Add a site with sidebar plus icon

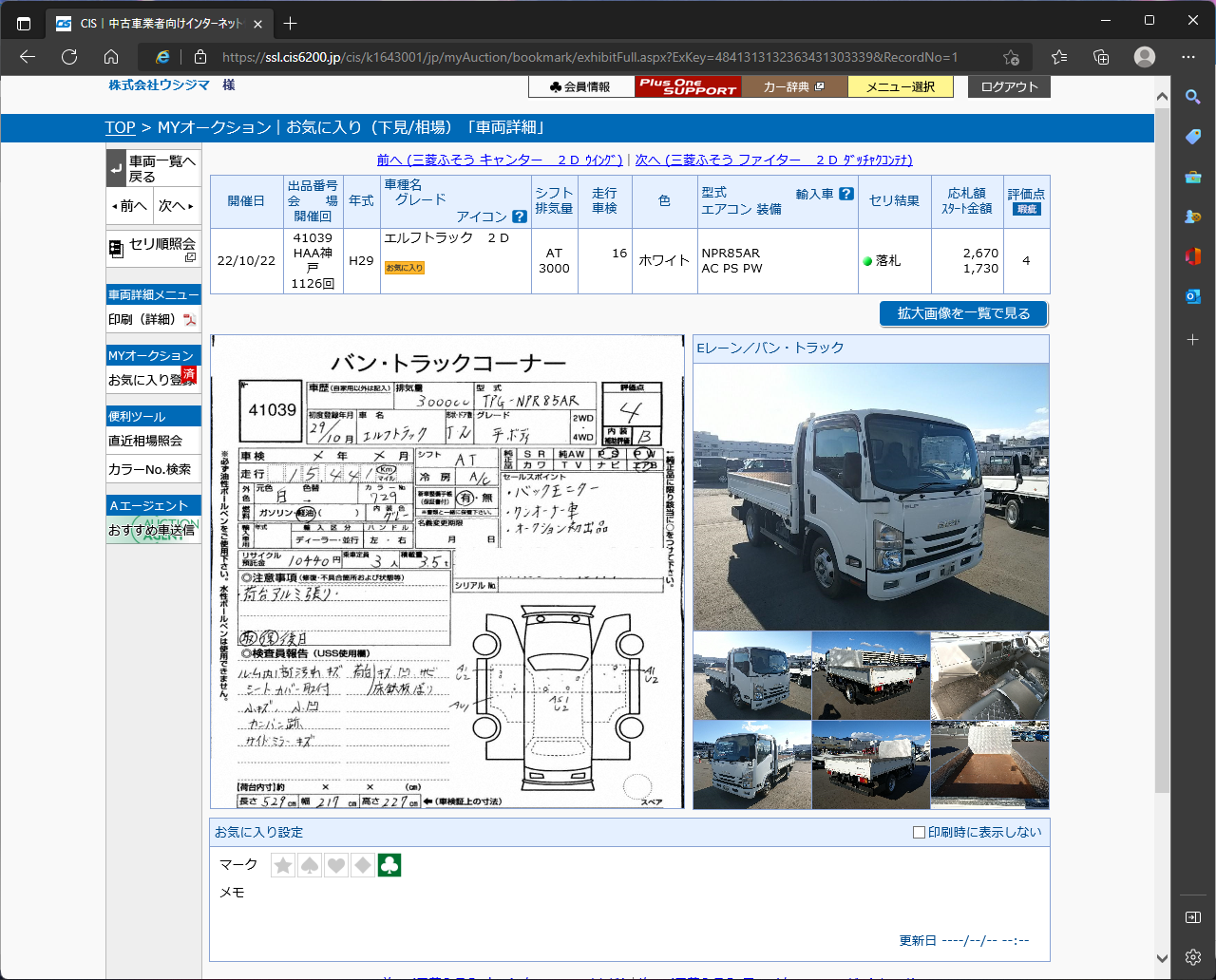coord(1193,339)
